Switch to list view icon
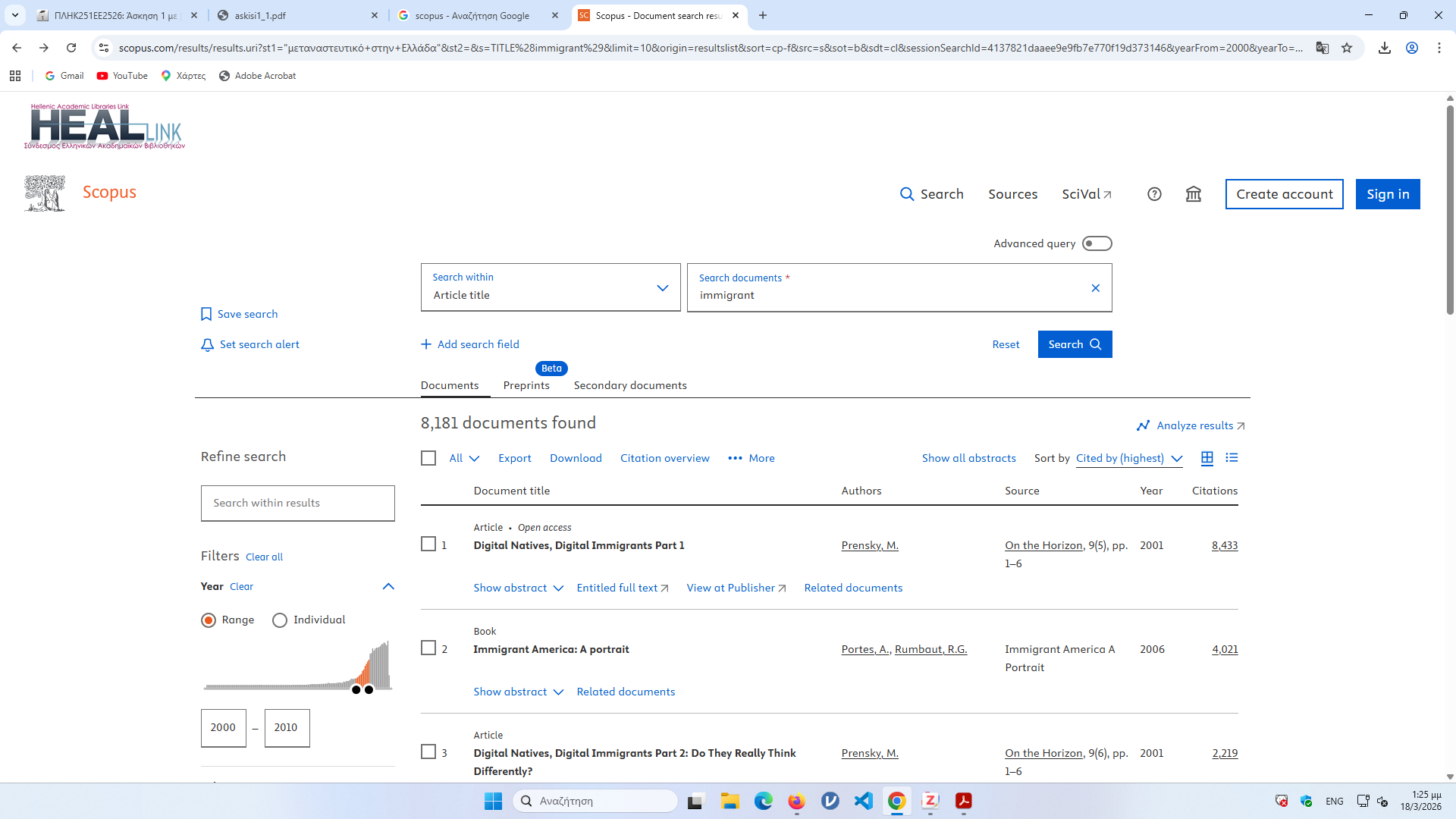 [x=1232, y=458]
